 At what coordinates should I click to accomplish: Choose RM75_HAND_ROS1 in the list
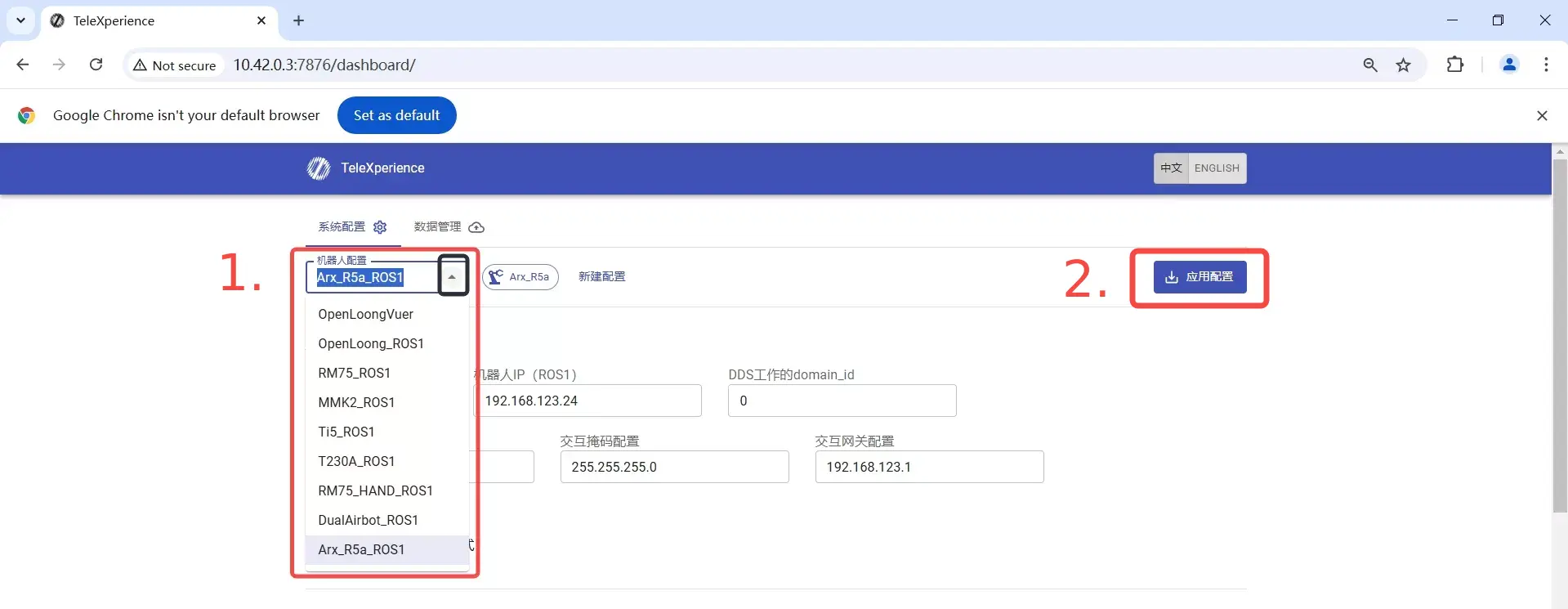(375, 491)
